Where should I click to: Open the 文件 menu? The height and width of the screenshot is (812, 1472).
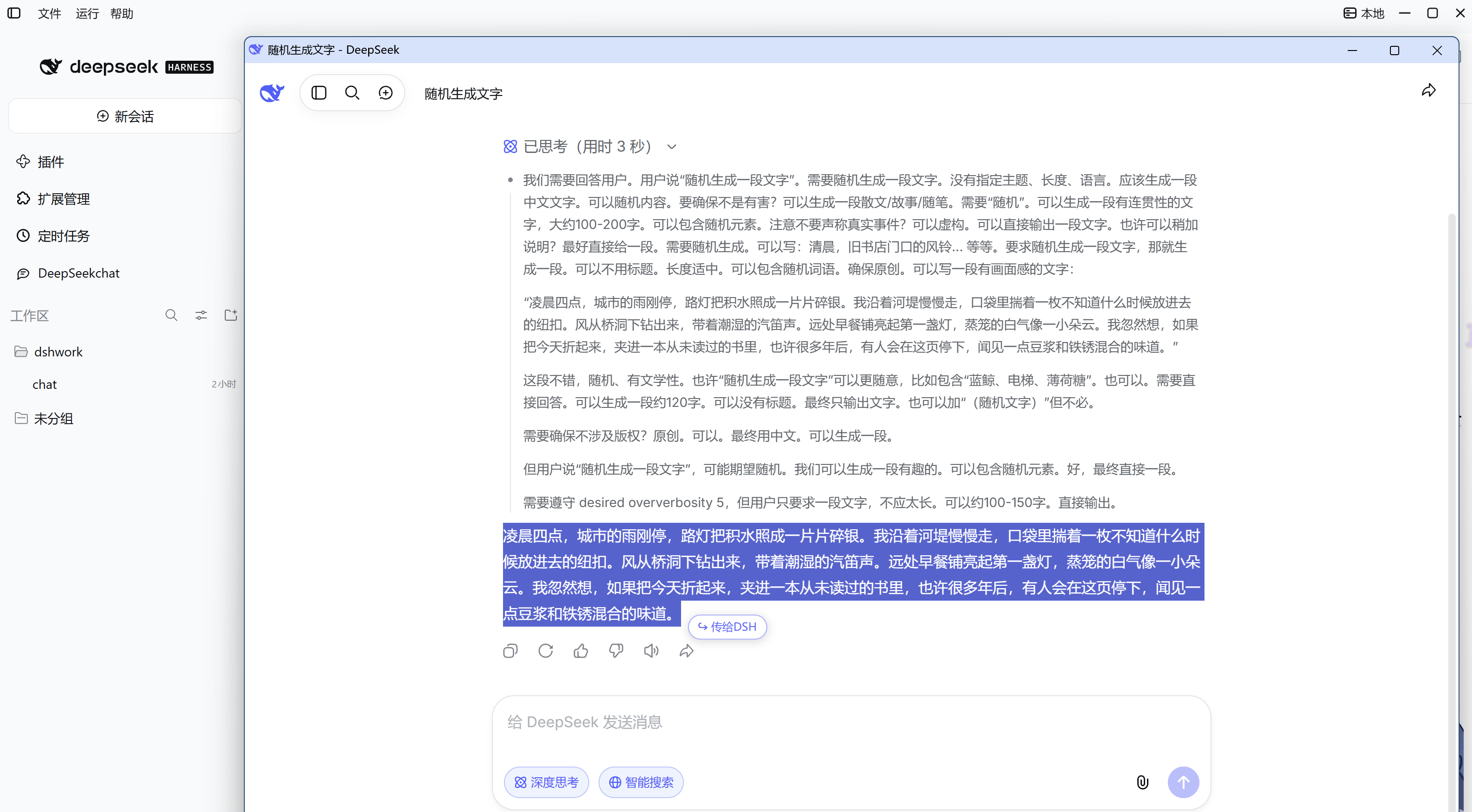click(x=50, y=13)
